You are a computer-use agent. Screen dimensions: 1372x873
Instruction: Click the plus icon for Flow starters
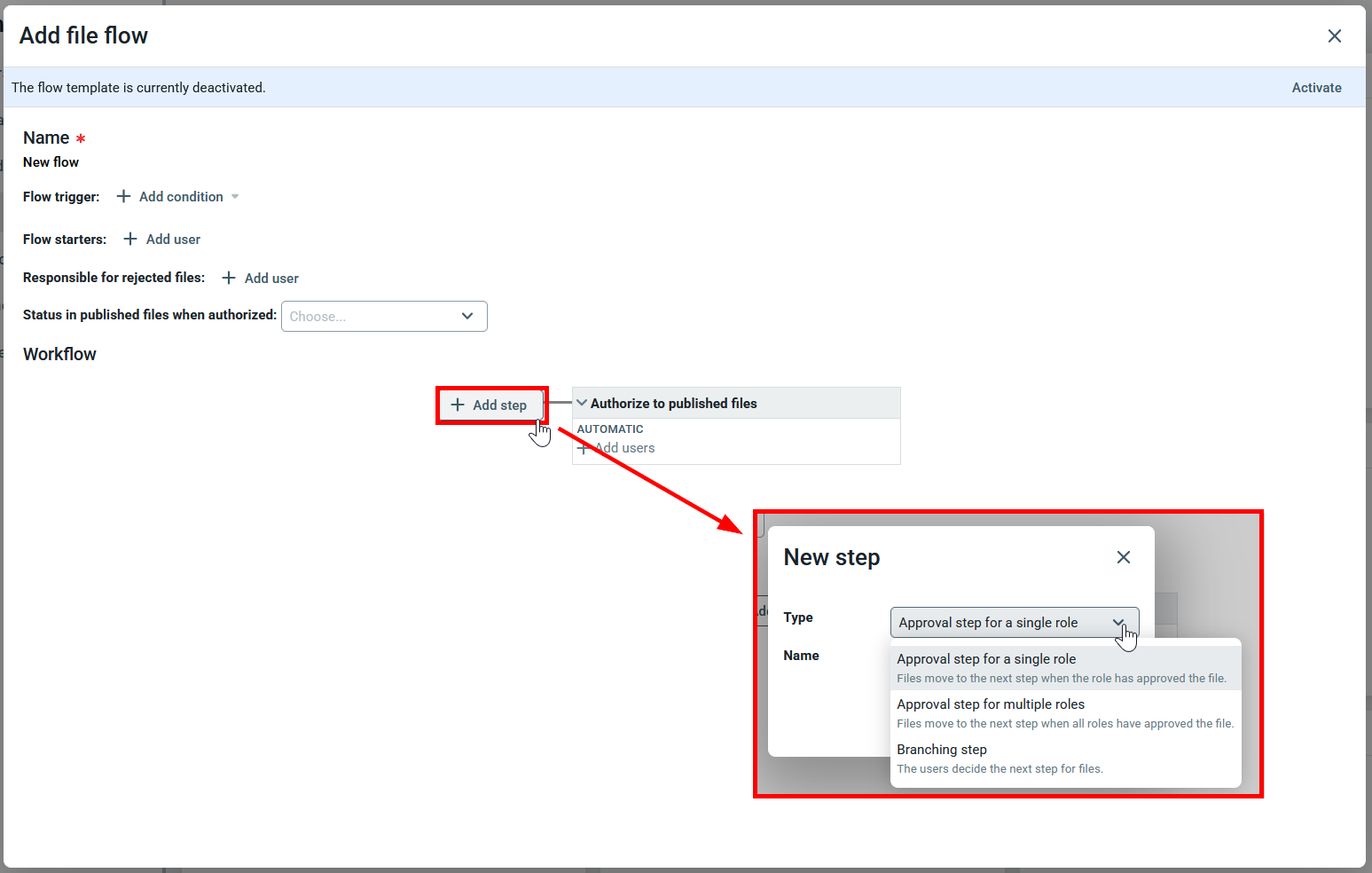click(x=130, y=239)
